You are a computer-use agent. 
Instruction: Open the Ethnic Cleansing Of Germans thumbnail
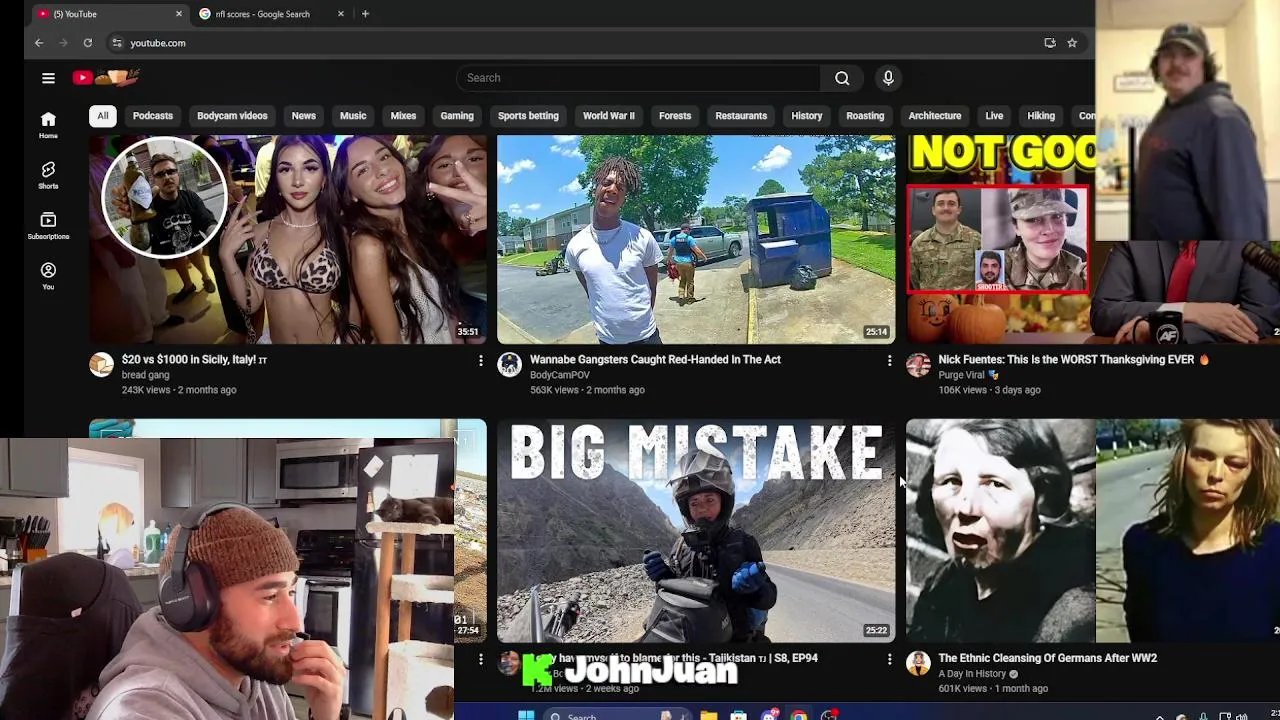[1092, 530]
